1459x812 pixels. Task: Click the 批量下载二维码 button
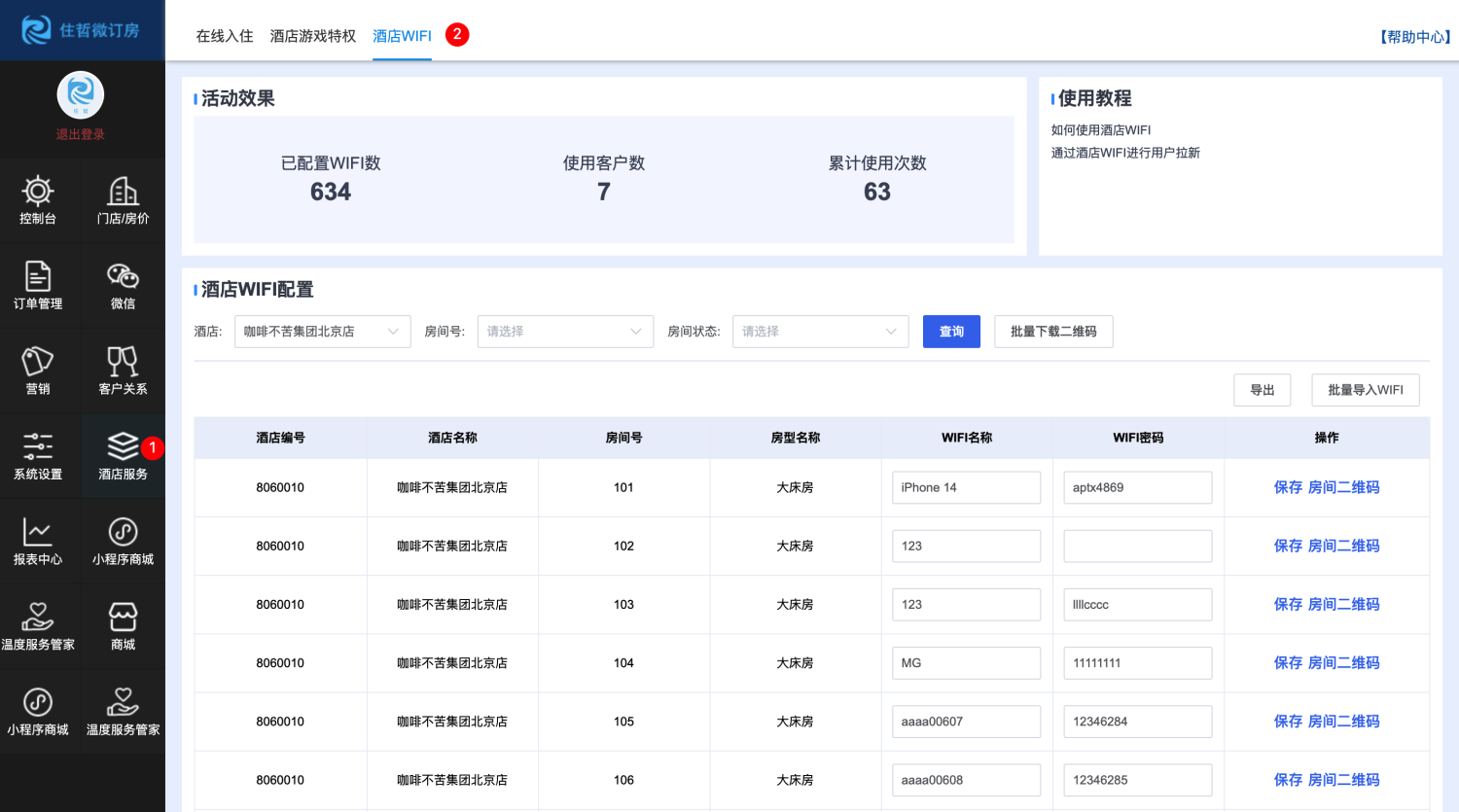point(1053,332)
